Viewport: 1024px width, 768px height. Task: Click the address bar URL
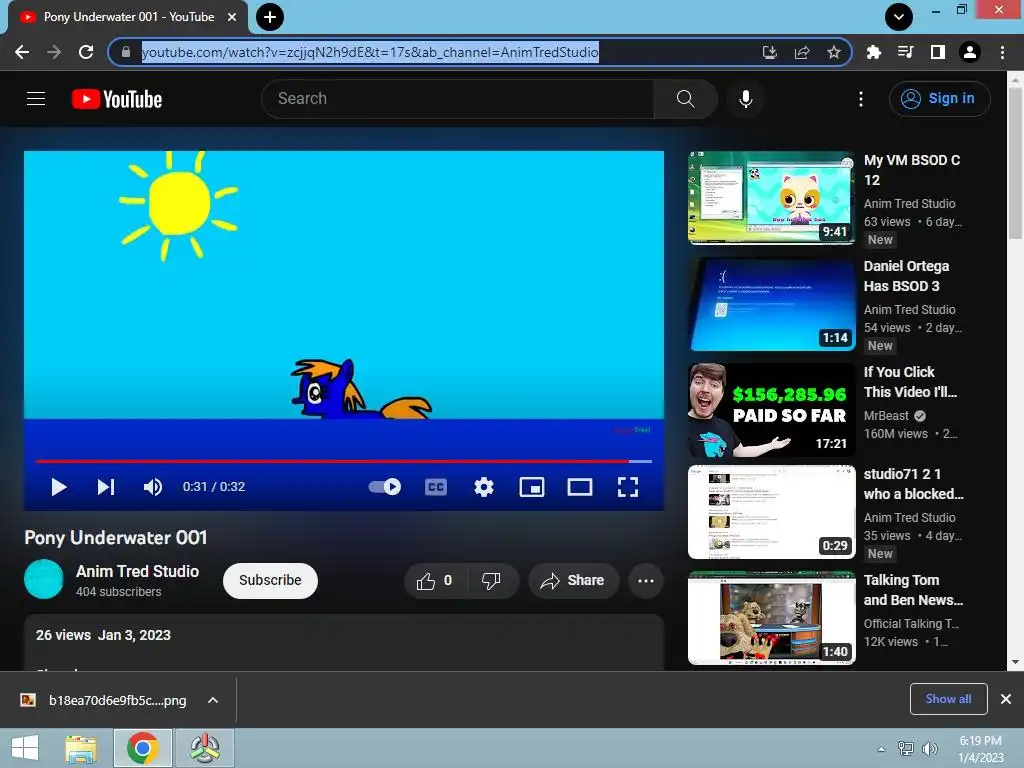click(x=370, y=52)
